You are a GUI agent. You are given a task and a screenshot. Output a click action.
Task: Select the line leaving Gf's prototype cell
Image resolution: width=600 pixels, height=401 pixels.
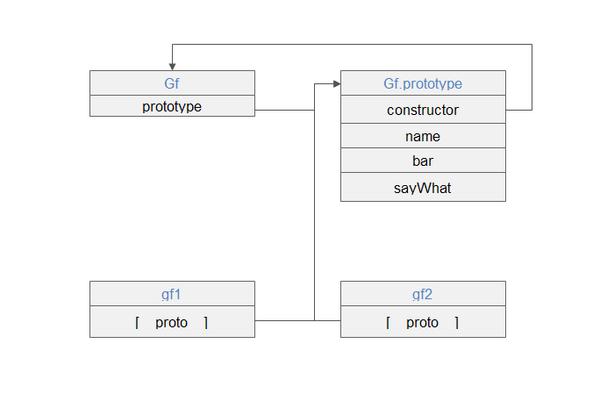(x=284, y=109)
